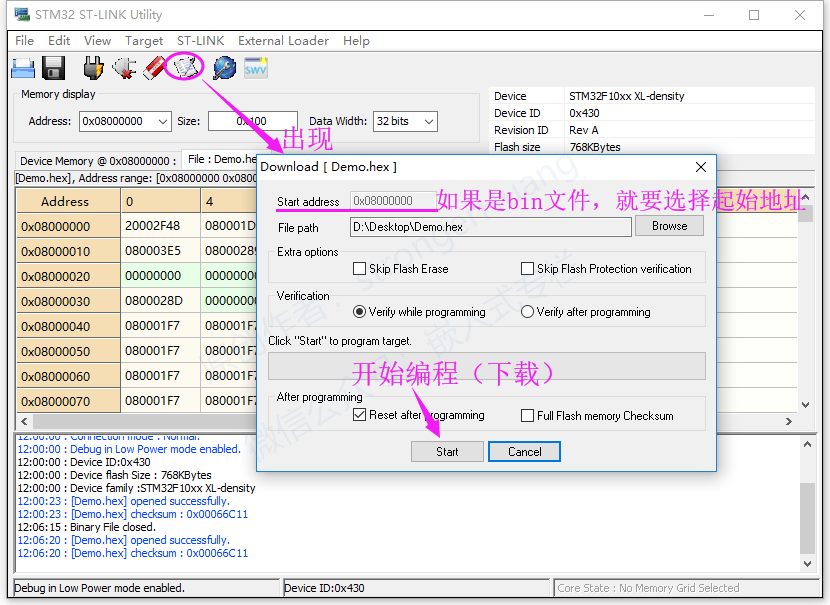This screenshot has width=830, height=605.
Task: Switch to Device Memory @ 0x08000000 tab
Action: click(x=98, y=161)
